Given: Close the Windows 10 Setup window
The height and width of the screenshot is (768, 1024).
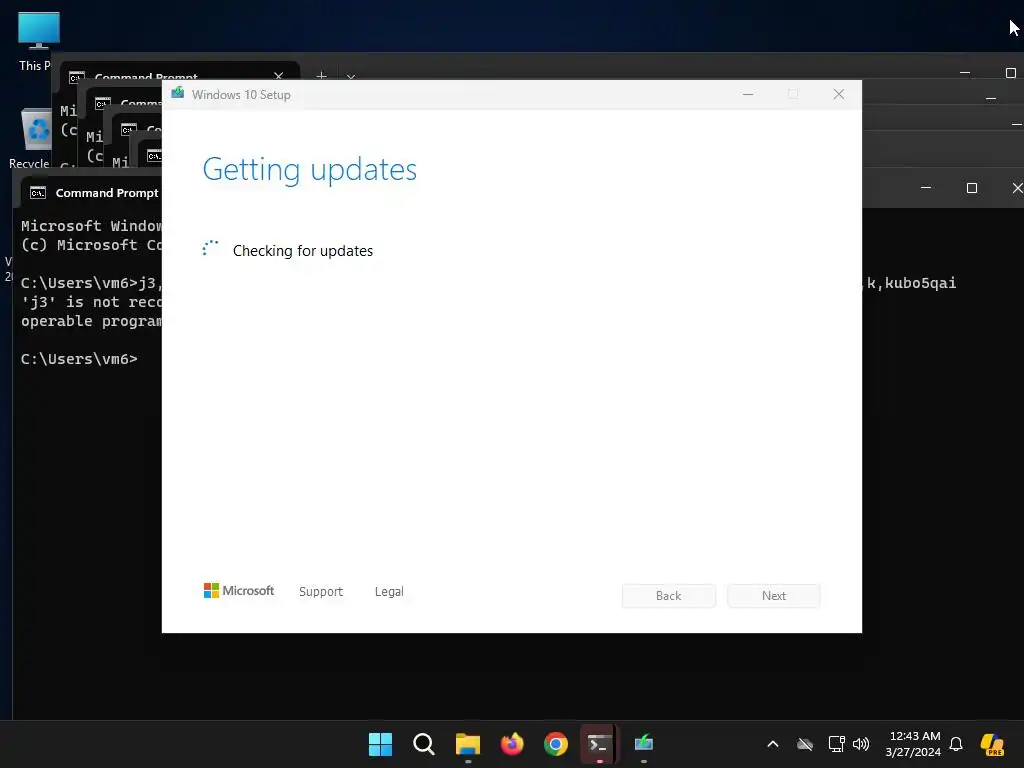Looking at the screenshot, I should tap(839, 94).
